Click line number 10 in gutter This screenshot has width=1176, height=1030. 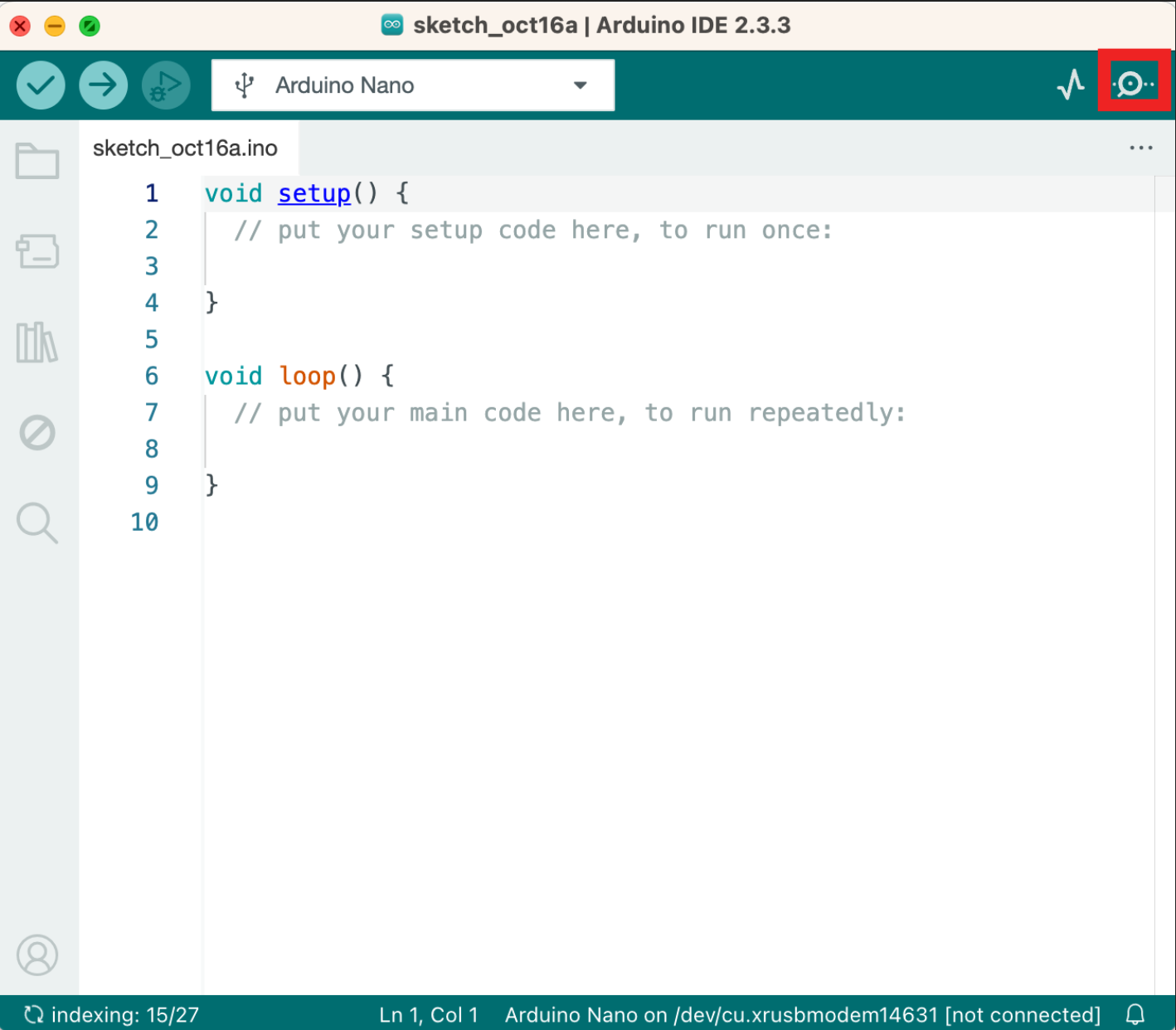coord(144,522)
